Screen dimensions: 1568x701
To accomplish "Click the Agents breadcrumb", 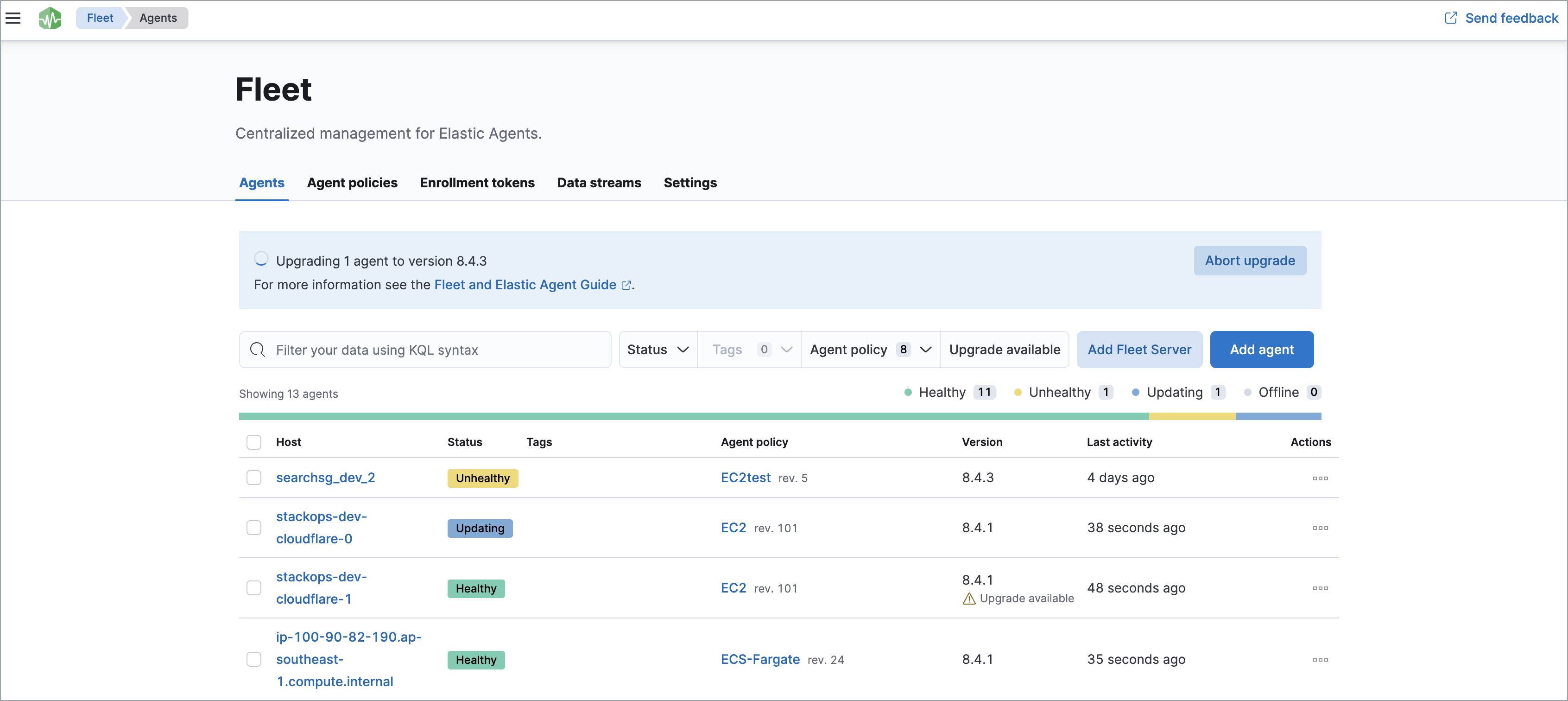I will pyautogui.click(x=158, y=18).
